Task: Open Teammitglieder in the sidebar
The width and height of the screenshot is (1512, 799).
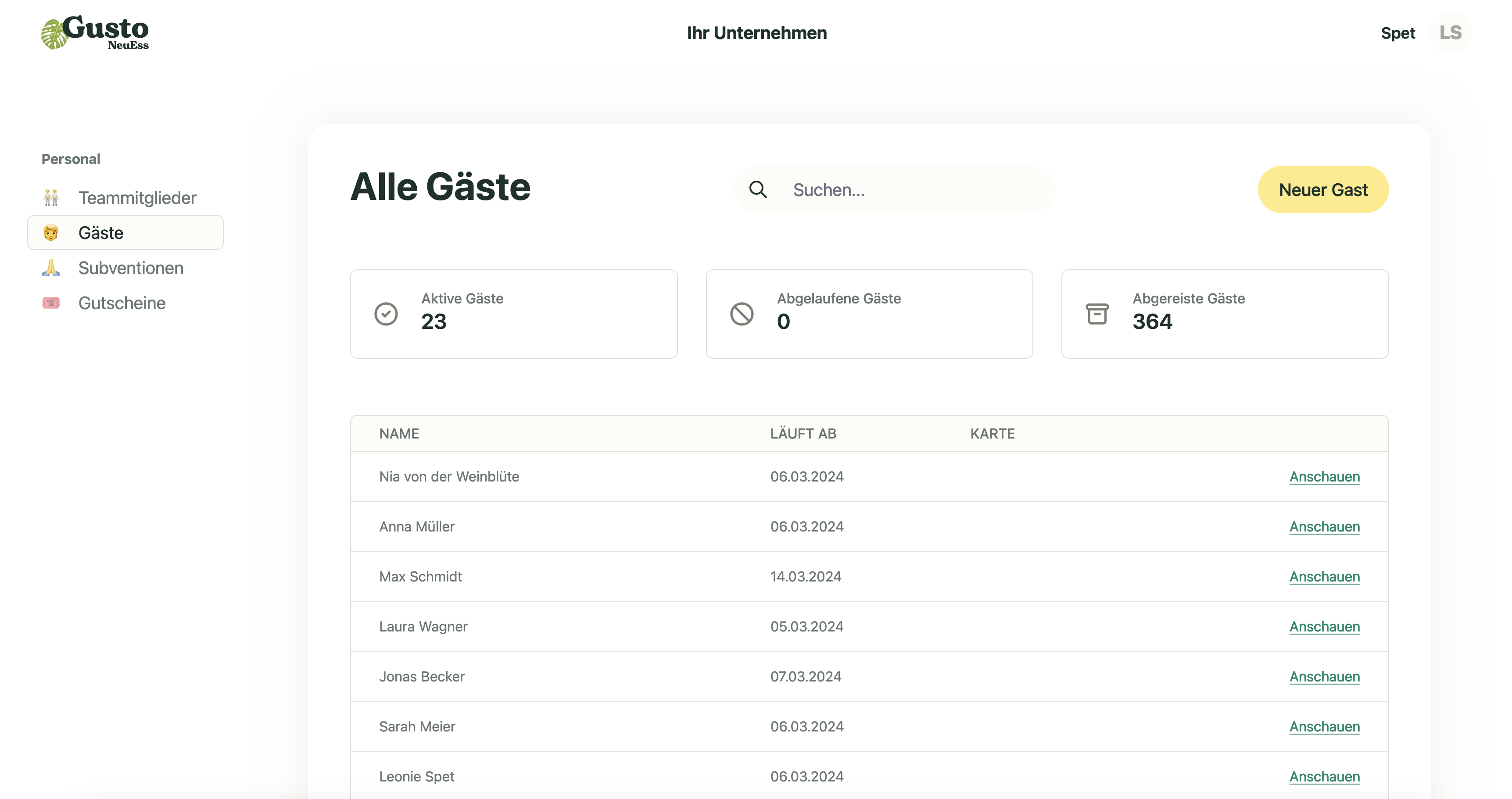Action: click(125, 198)
